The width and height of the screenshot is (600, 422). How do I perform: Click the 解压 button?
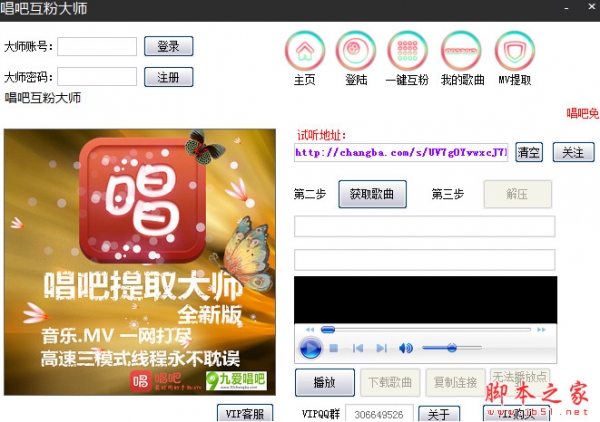tap(517, 194)
